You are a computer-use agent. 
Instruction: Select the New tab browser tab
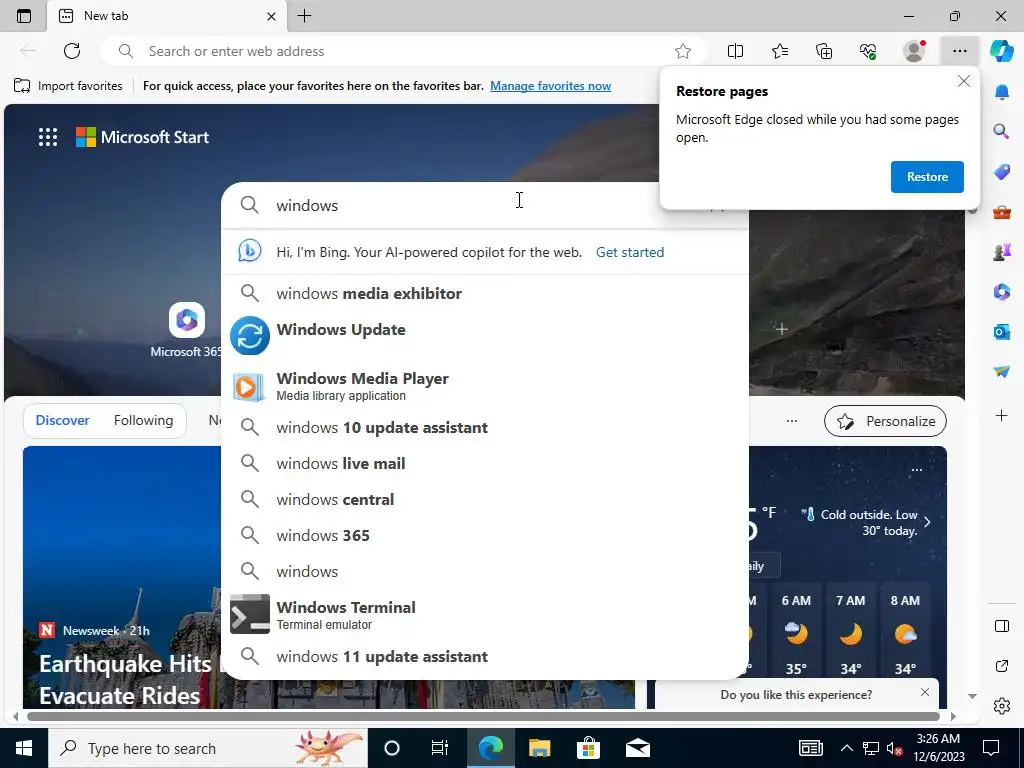tap(167, 16)
